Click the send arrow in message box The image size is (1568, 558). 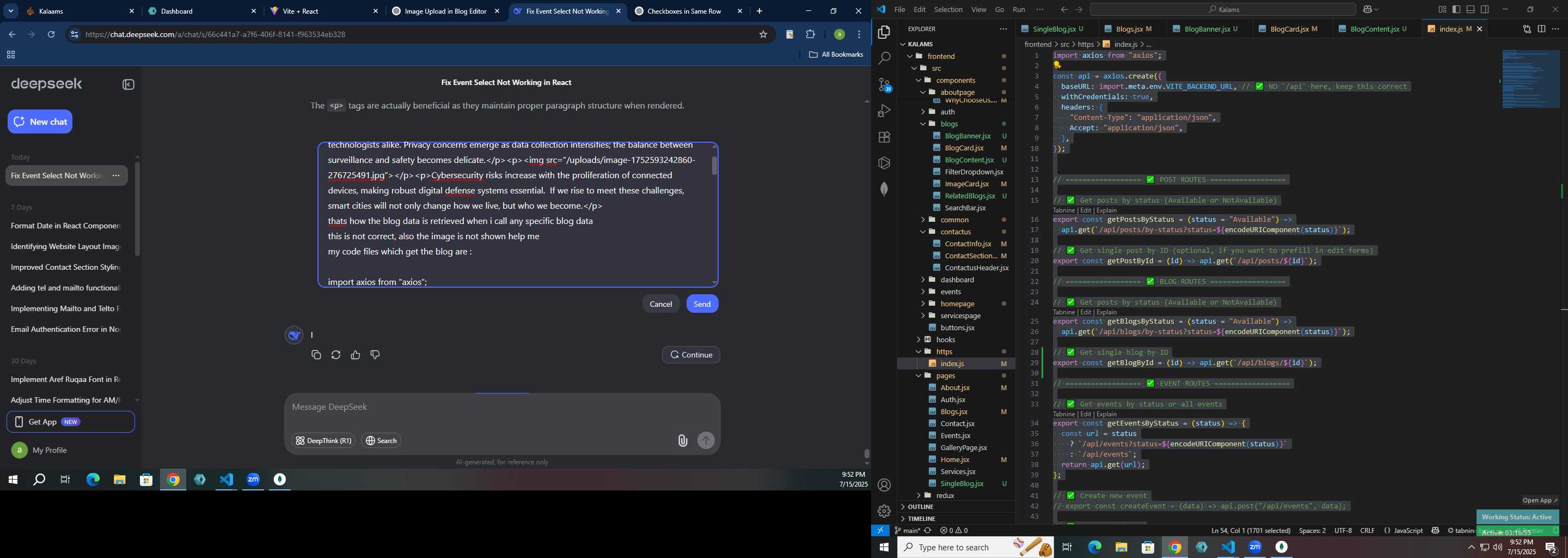[x=706, y=440]
